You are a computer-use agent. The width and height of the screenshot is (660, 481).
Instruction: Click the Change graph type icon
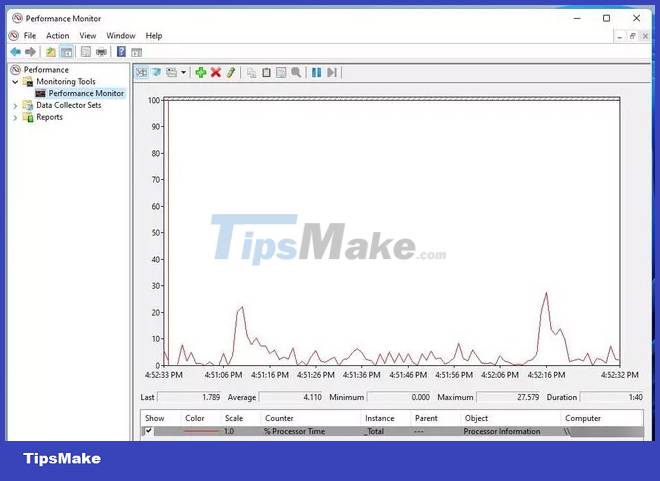171,73
